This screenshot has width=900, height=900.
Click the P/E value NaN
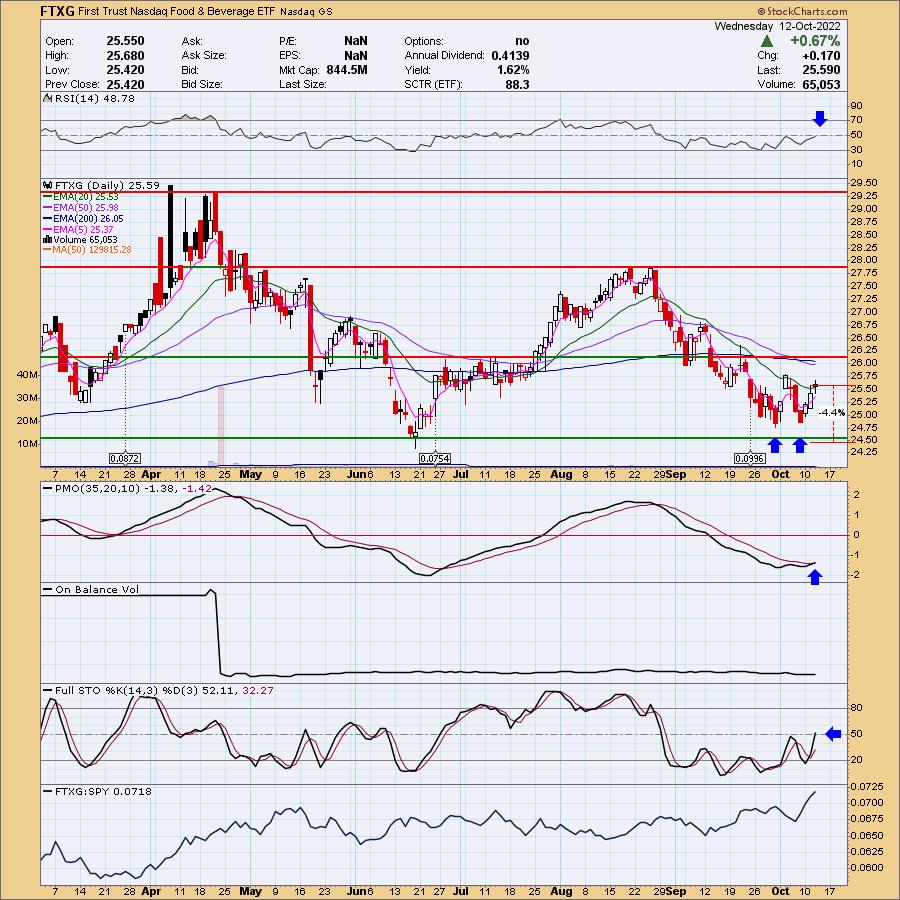[x=355, y=41]
